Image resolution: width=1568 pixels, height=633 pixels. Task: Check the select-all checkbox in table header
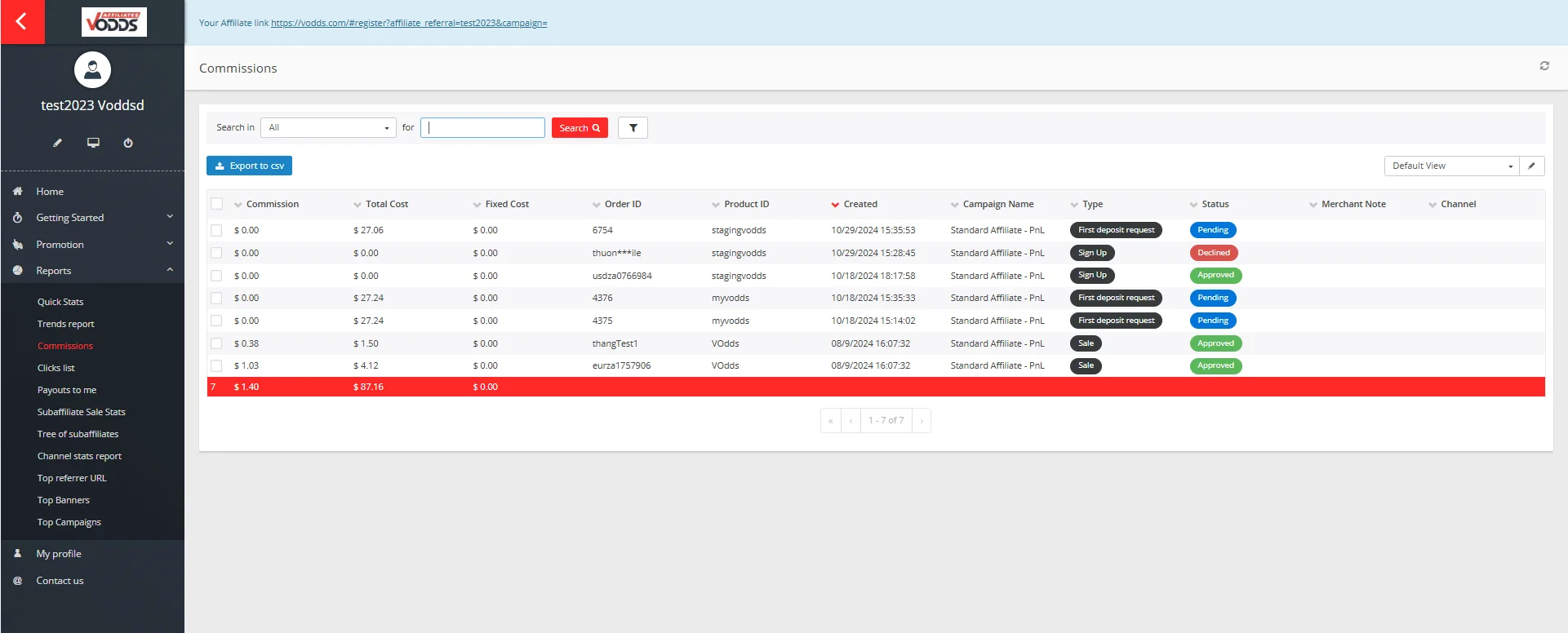pos(216,204)
